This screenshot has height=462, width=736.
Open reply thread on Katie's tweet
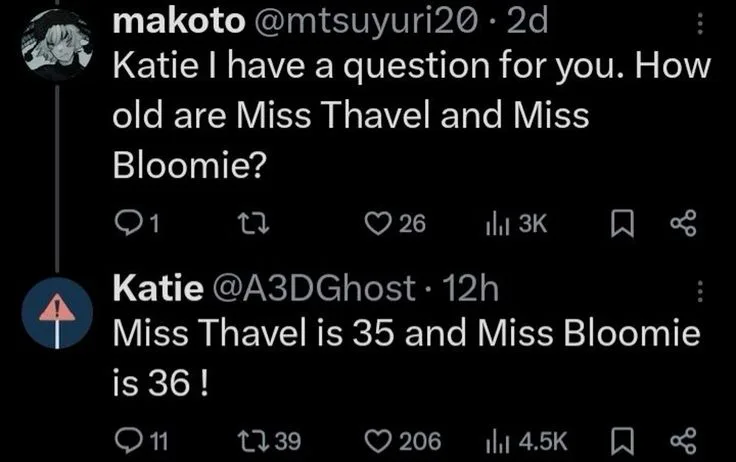[x=131, y=438]
